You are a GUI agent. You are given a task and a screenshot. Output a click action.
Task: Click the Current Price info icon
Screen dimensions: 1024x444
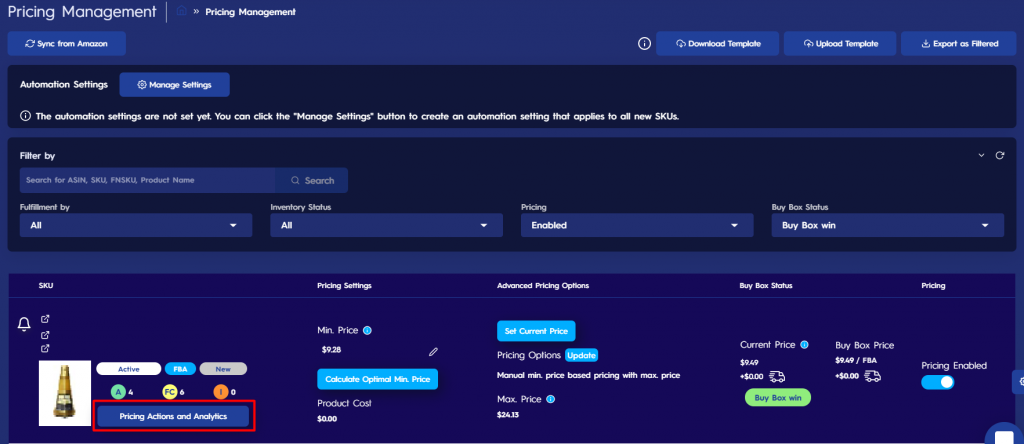pyautogui.click(x=805, y=344)
